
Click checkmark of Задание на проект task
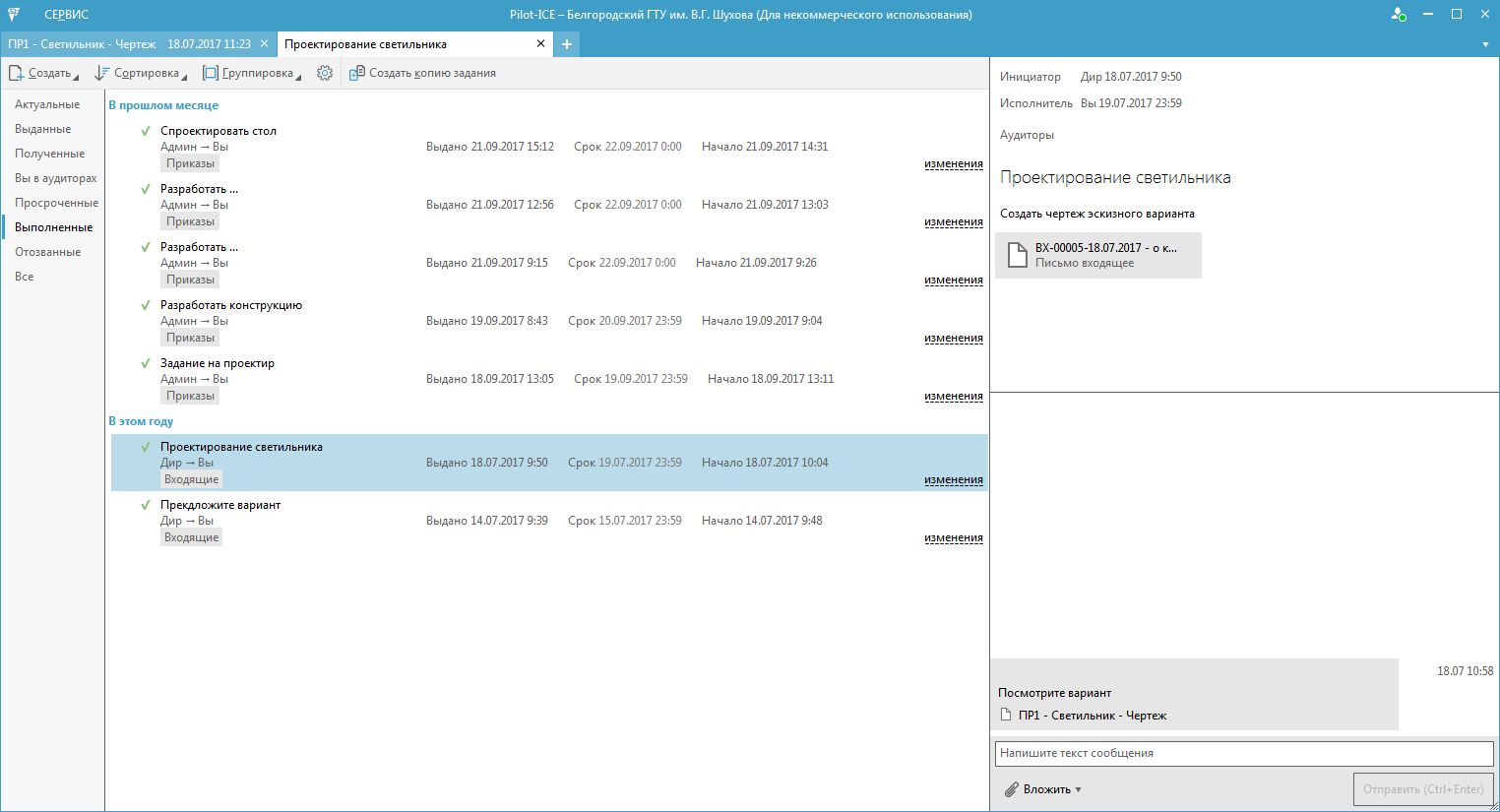point(146,363)
